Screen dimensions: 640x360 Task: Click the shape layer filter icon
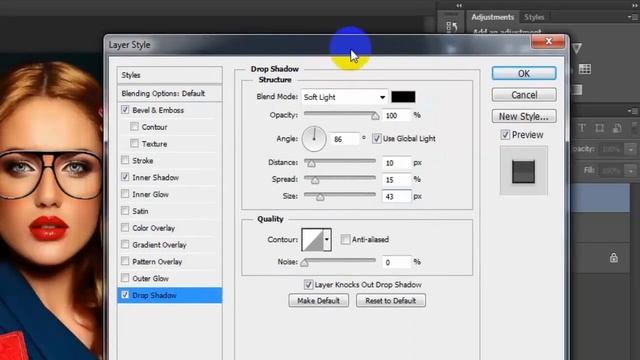[x=599, y=128]
